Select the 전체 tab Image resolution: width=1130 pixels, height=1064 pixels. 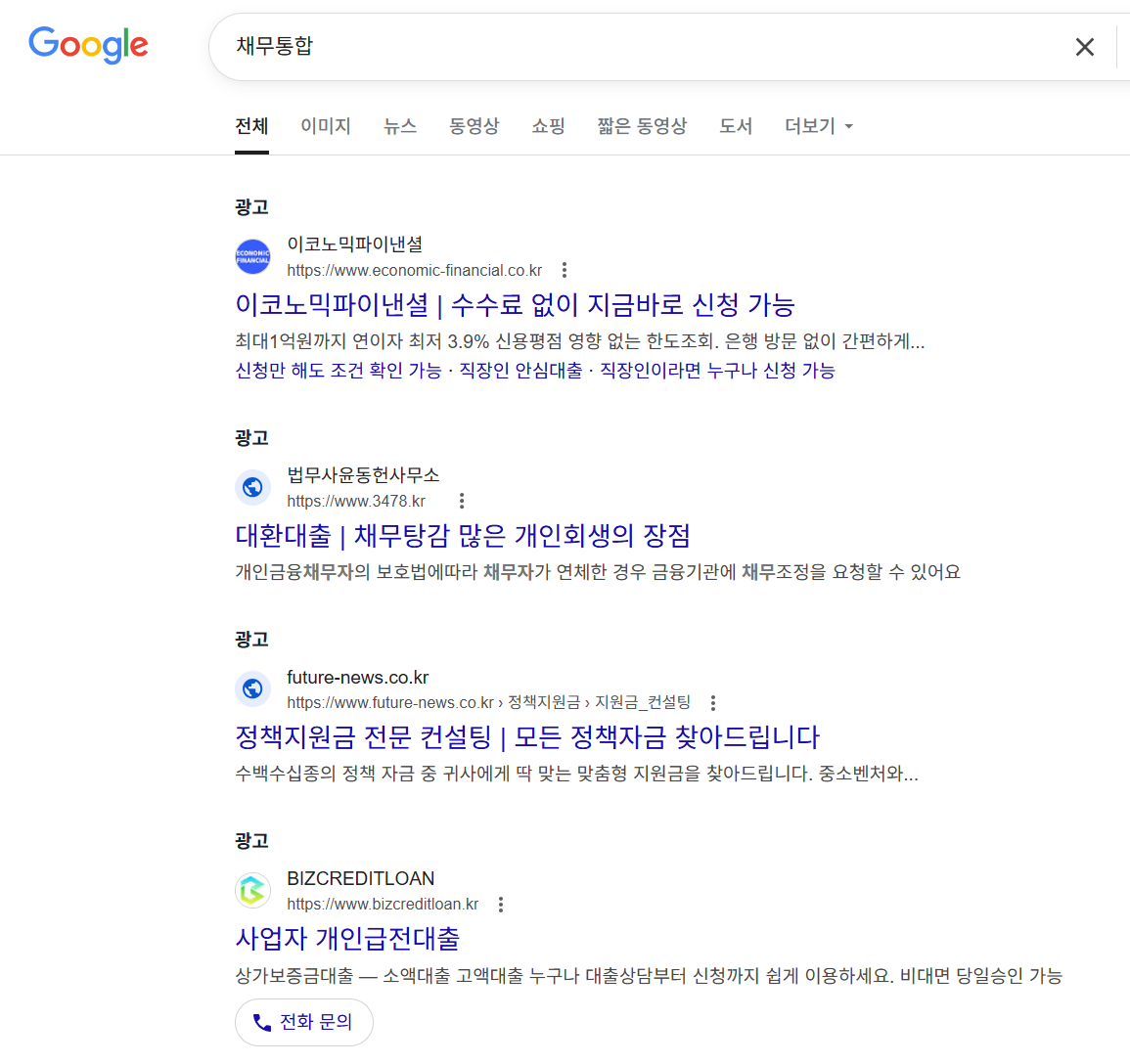251,126
